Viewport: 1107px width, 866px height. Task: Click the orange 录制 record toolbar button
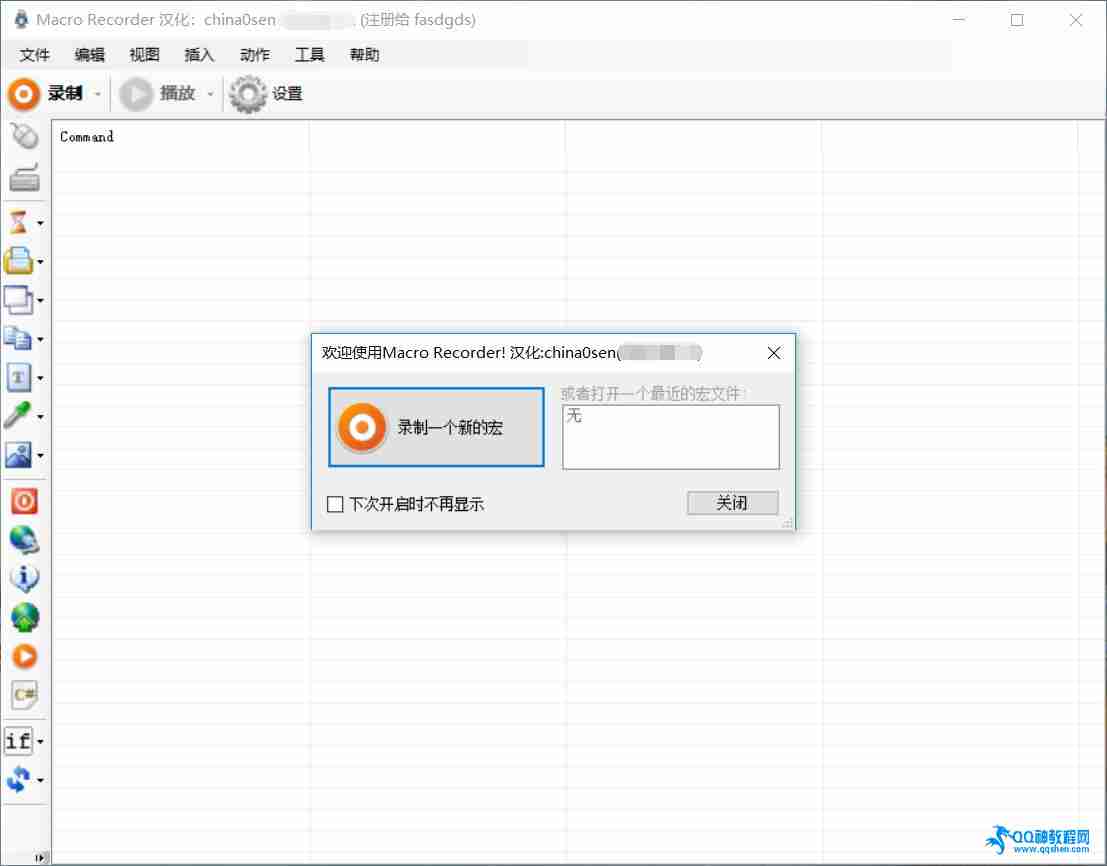45,93
